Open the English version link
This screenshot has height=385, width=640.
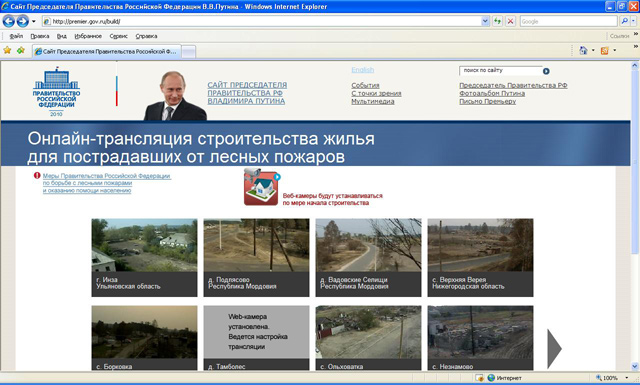coord(362,70)
